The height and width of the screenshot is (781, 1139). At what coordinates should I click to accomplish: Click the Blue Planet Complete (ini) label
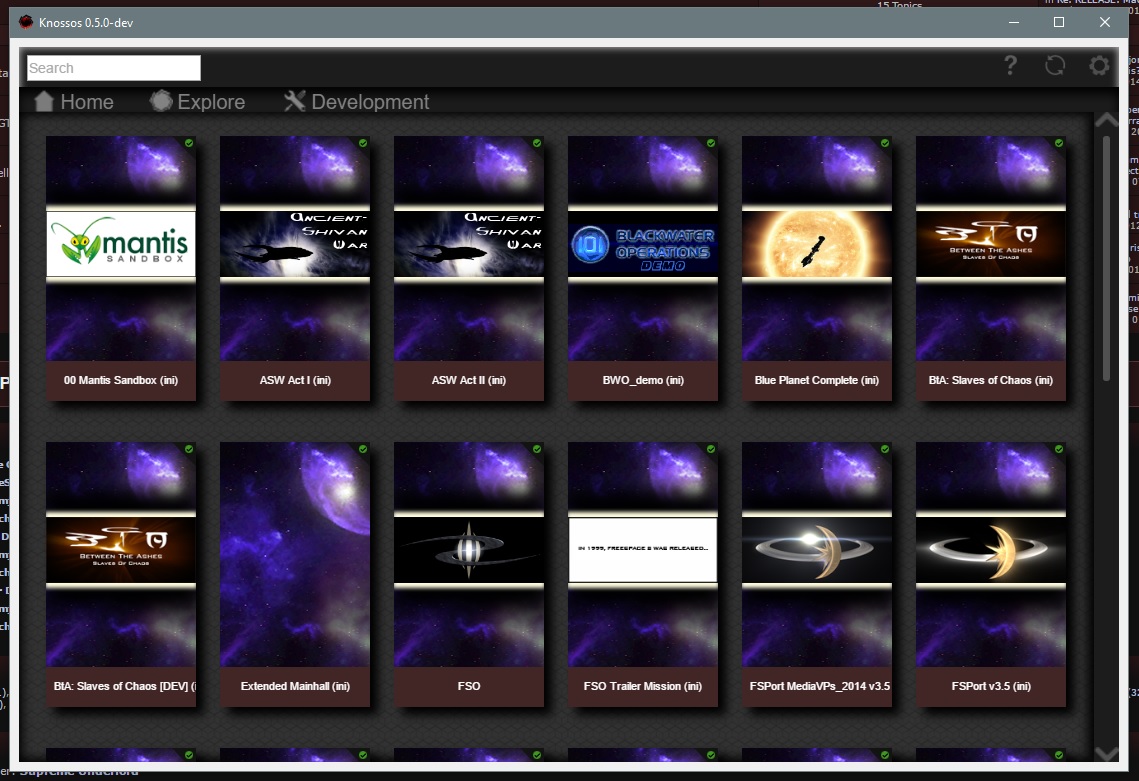click(816, 380)
